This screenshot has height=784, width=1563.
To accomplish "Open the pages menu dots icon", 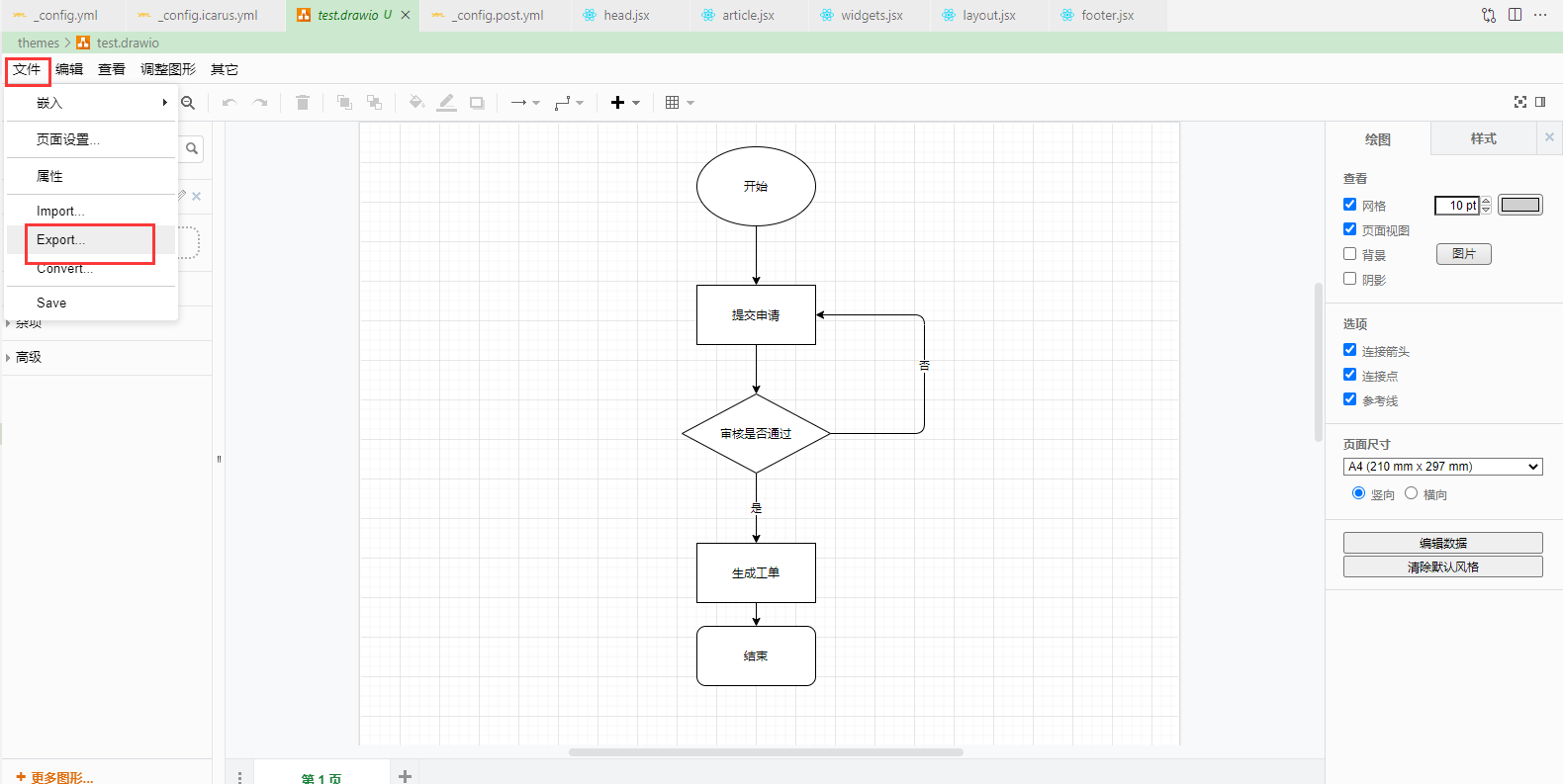I will click(240, 776).
